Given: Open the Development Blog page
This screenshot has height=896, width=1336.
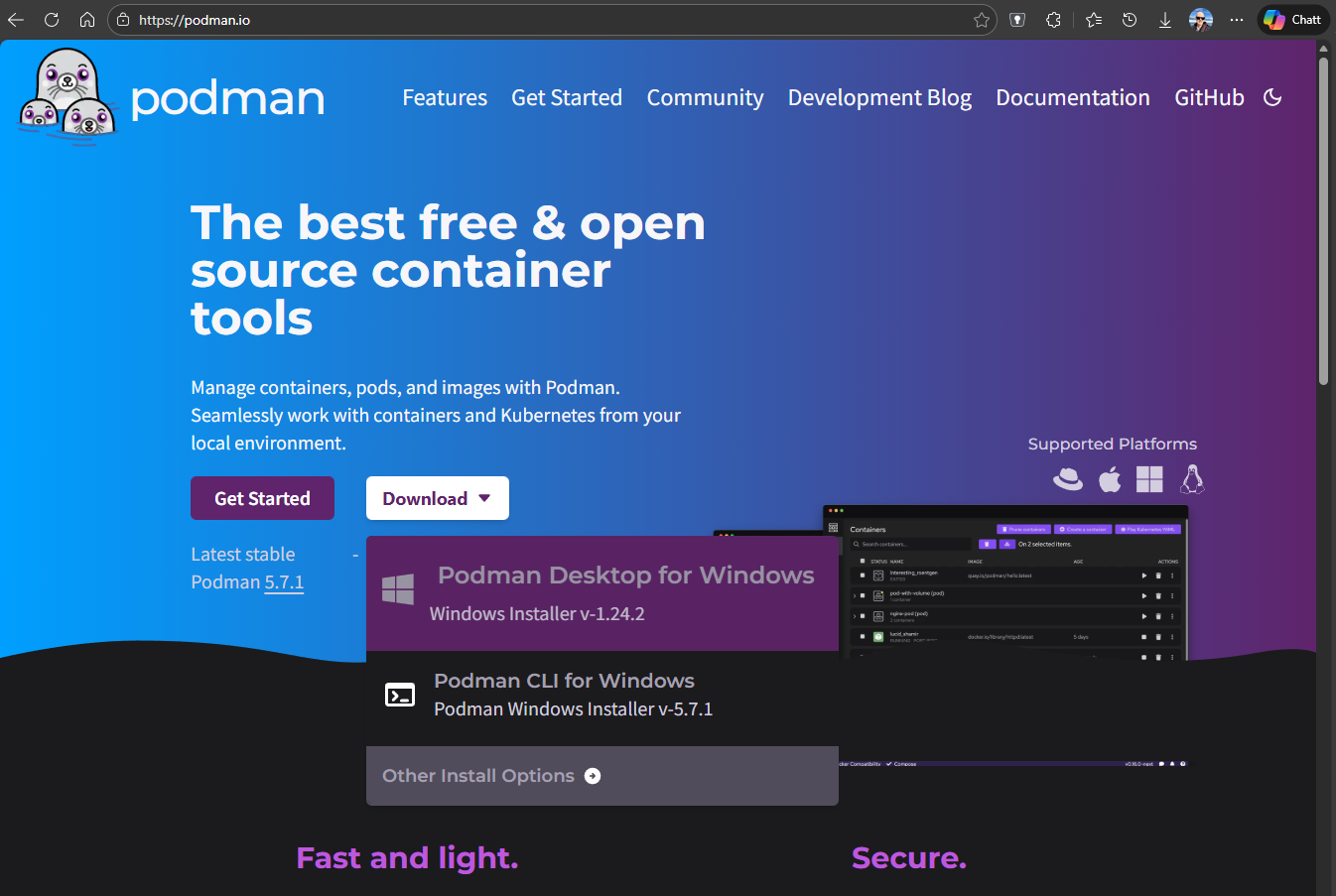Looking at the screenshot, I should [879, 97].
